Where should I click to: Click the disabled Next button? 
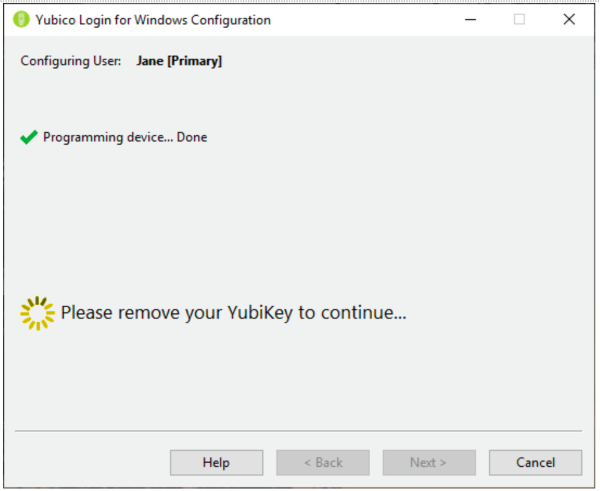[428, 462]
